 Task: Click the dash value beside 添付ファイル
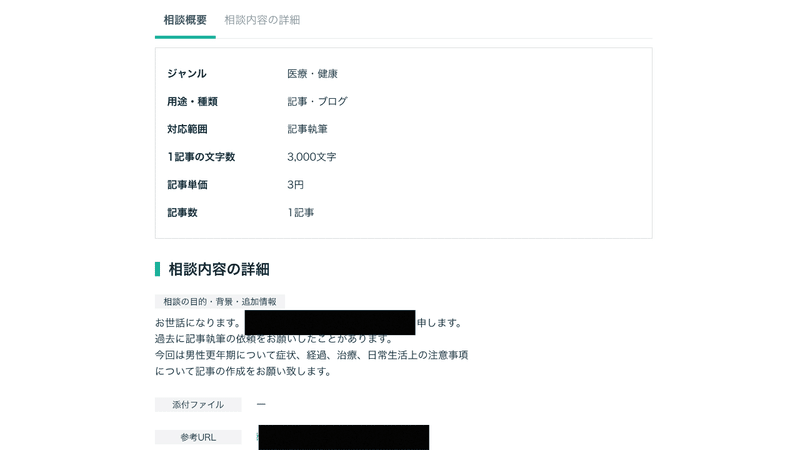click(x=261, y=404)
